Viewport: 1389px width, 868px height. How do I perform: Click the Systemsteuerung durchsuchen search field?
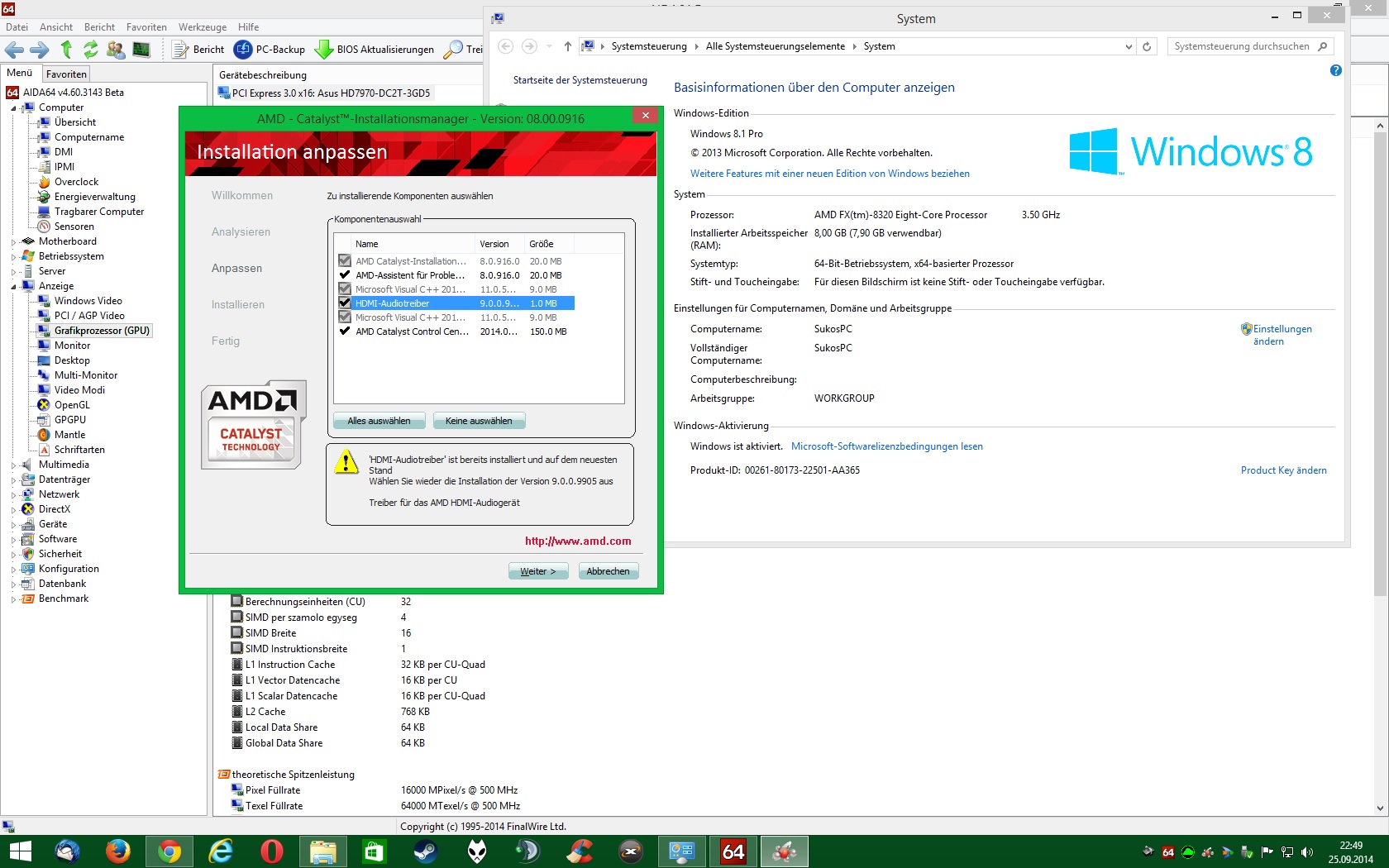[1250, 46]
